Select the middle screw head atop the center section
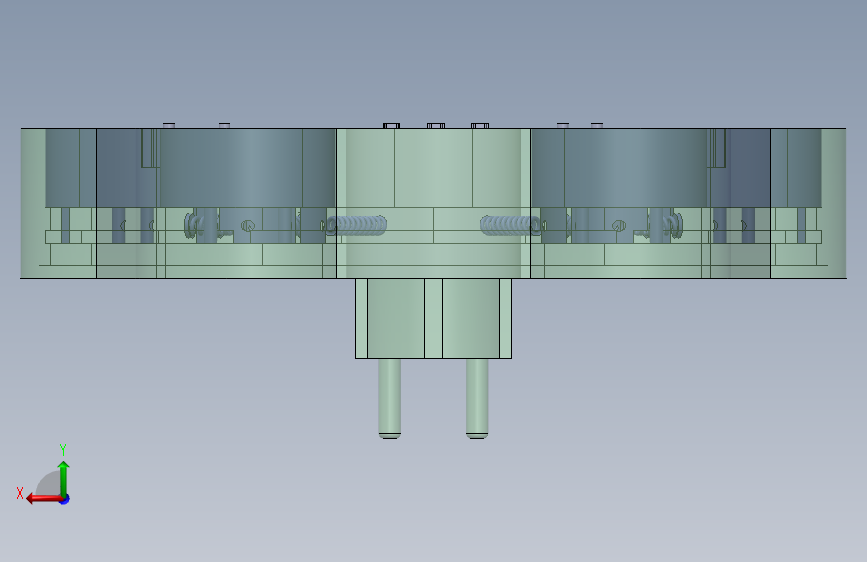 tap(436, 126)
